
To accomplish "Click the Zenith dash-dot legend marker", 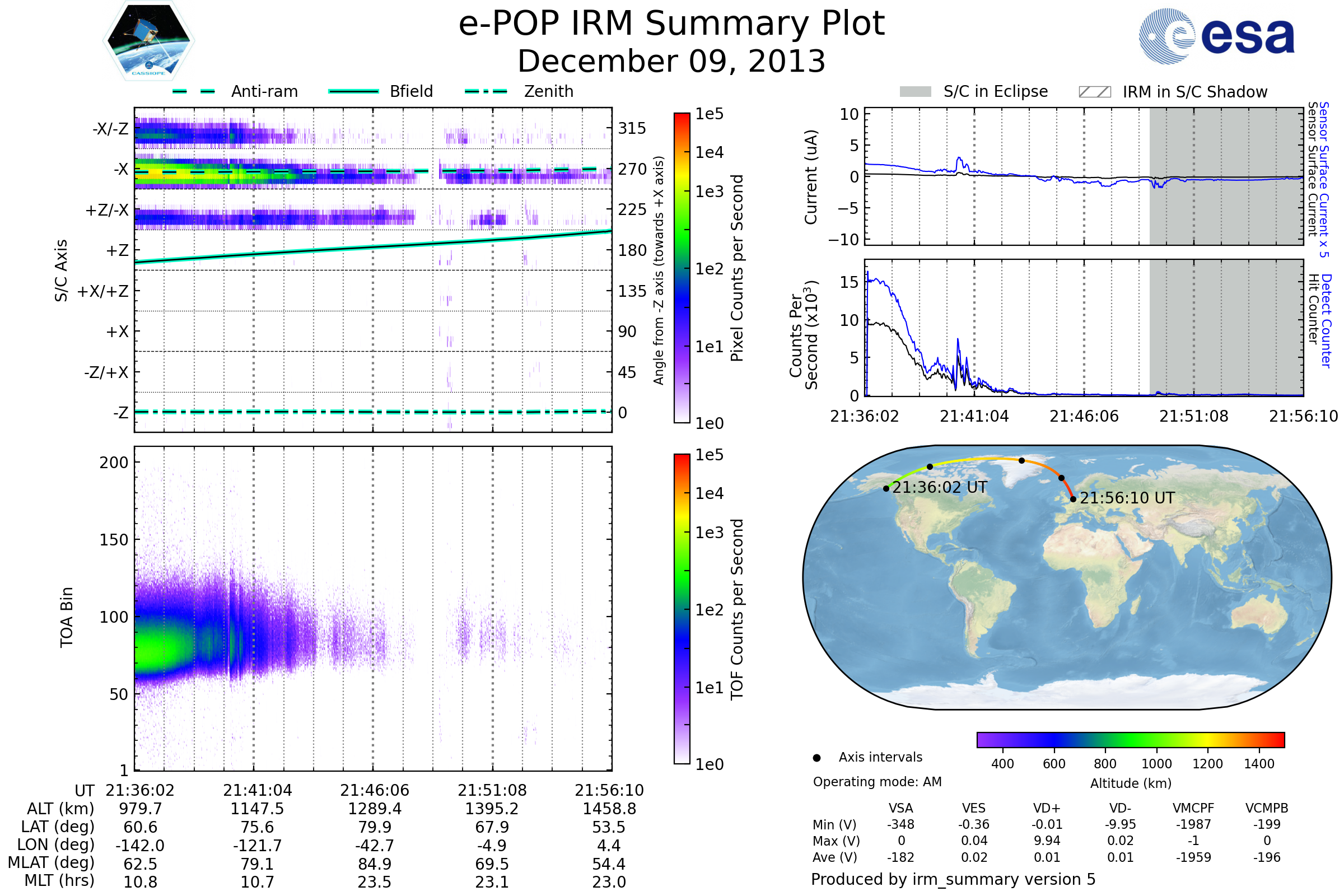I will coord(486,91).
